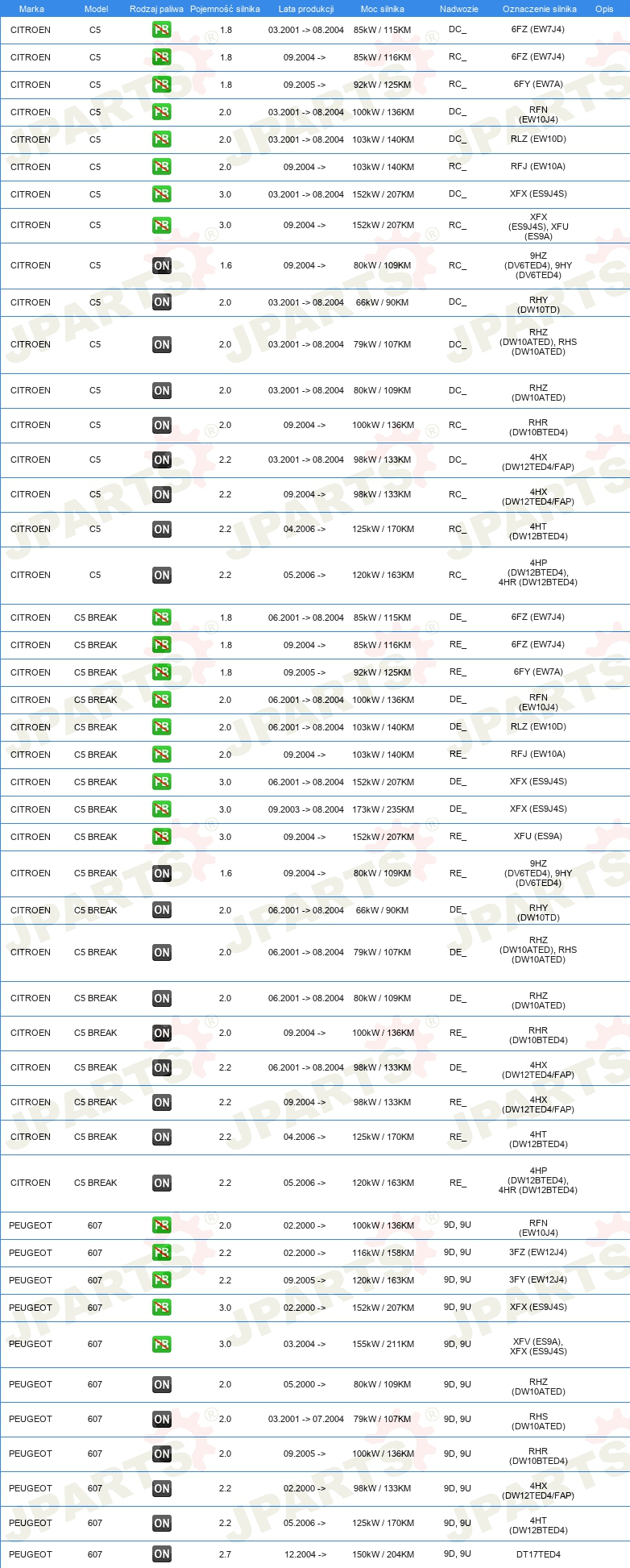The height and width of the screenshot is (1568, 630).
Task: Click the Marka column header
Action: click(x=31, y=9)
